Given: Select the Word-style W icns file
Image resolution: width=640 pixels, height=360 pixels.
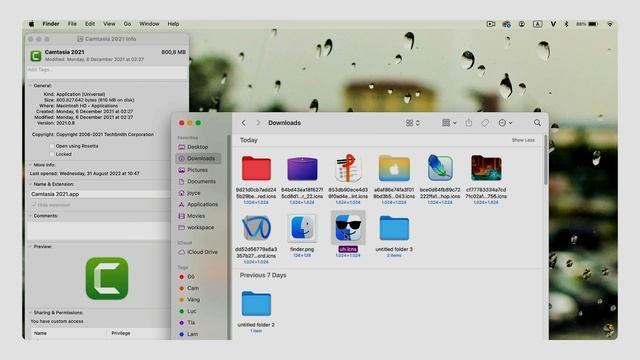Looking at the screenshot, I should [256, 228].
